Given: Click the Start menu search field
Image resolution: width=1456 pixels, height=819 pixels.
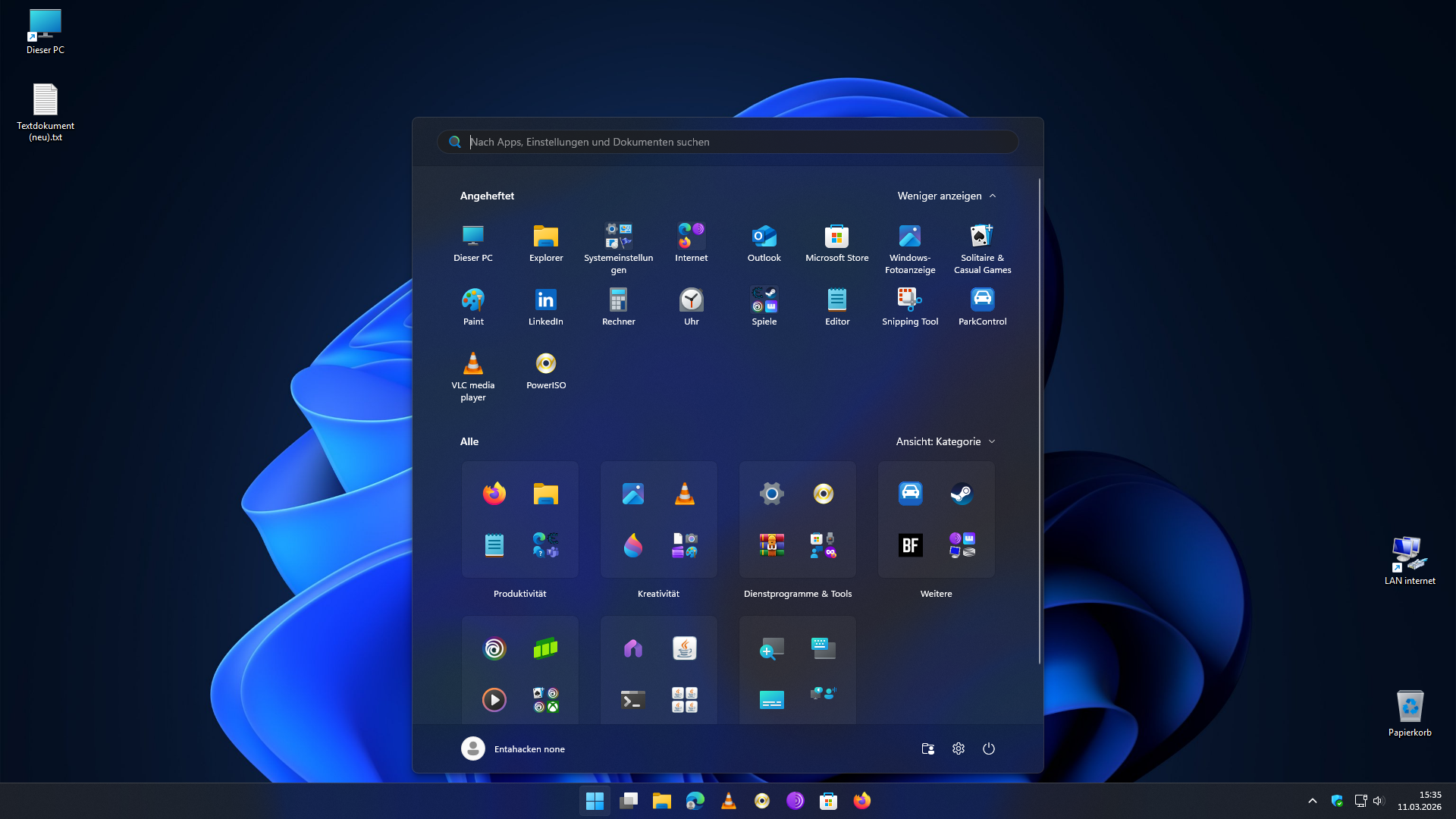Looking at the screenshot, I should click(x=728, y=142).
